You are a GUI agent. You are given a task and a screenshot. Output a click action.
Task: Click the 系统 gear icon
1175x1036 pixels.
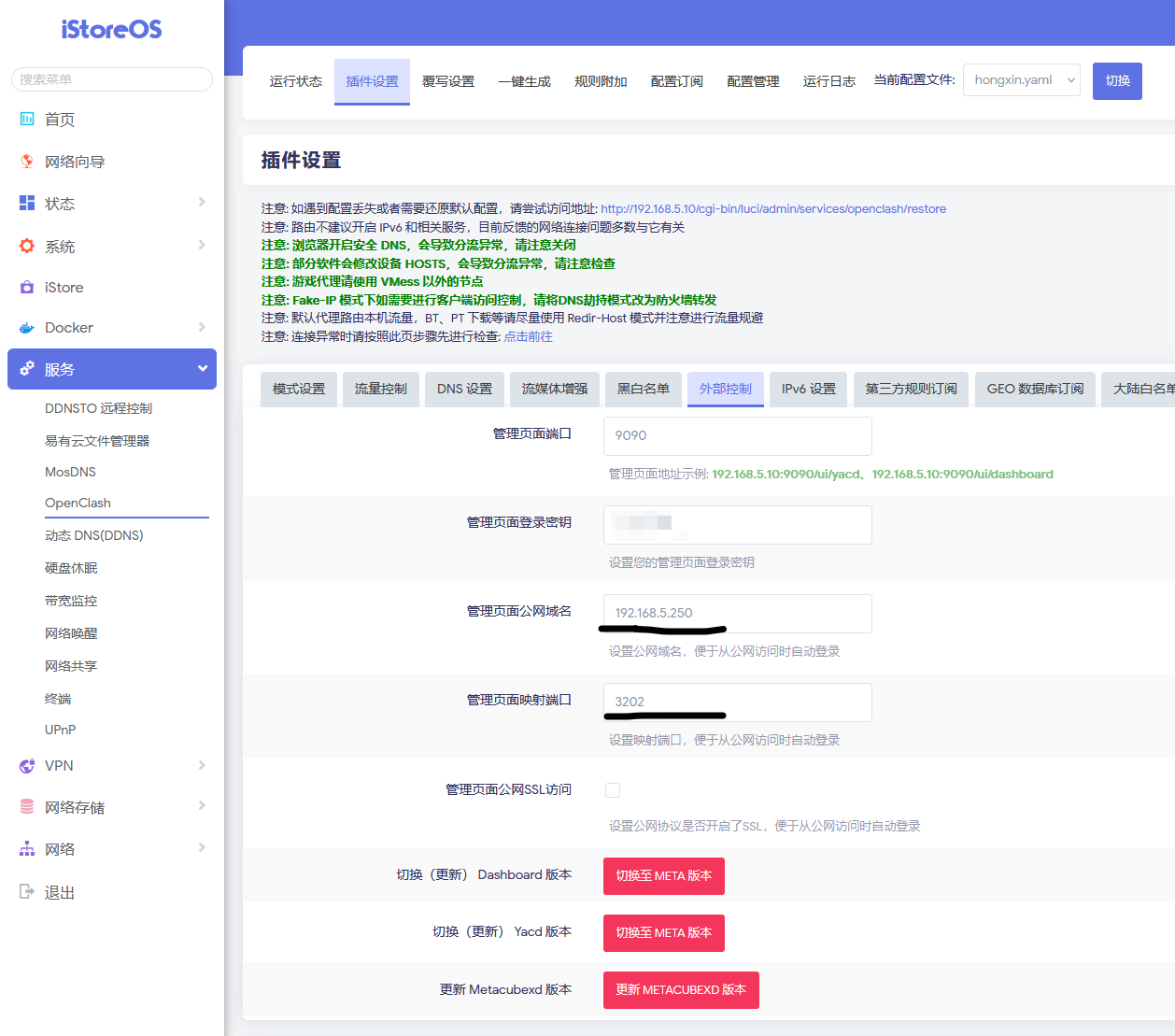[x=27, y=246]
